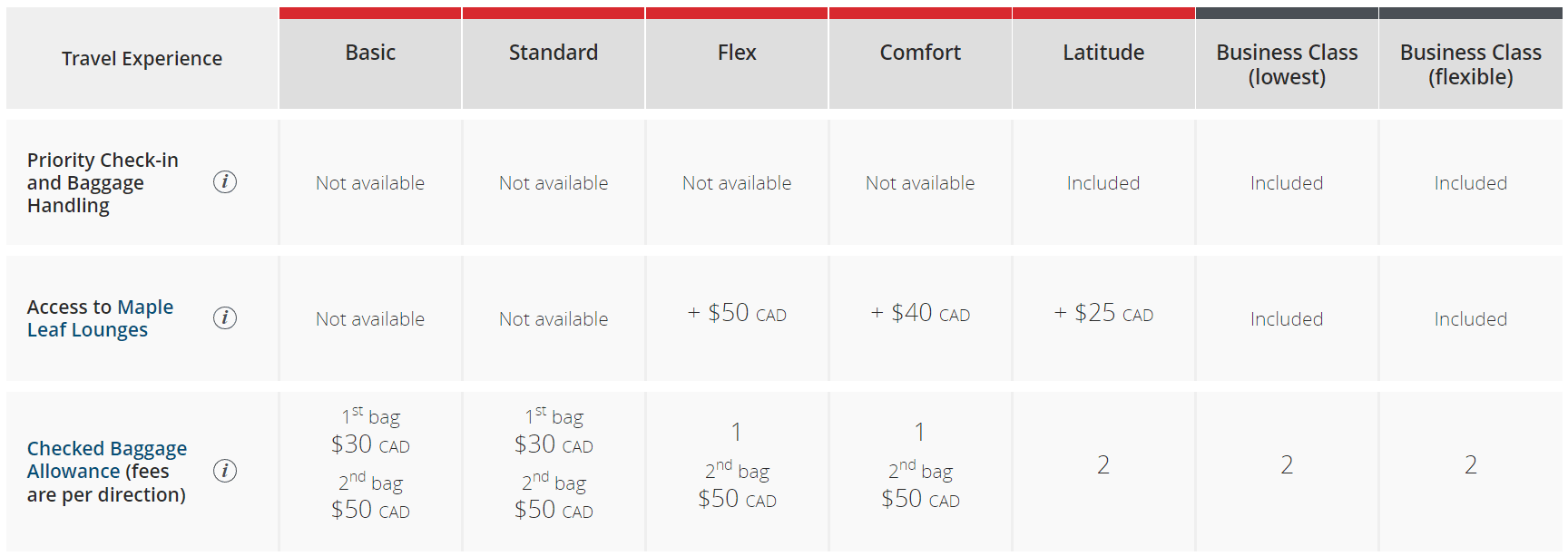Select the Basic fare column header
The width and height of the screenshot is (1568, 556).
370,53
